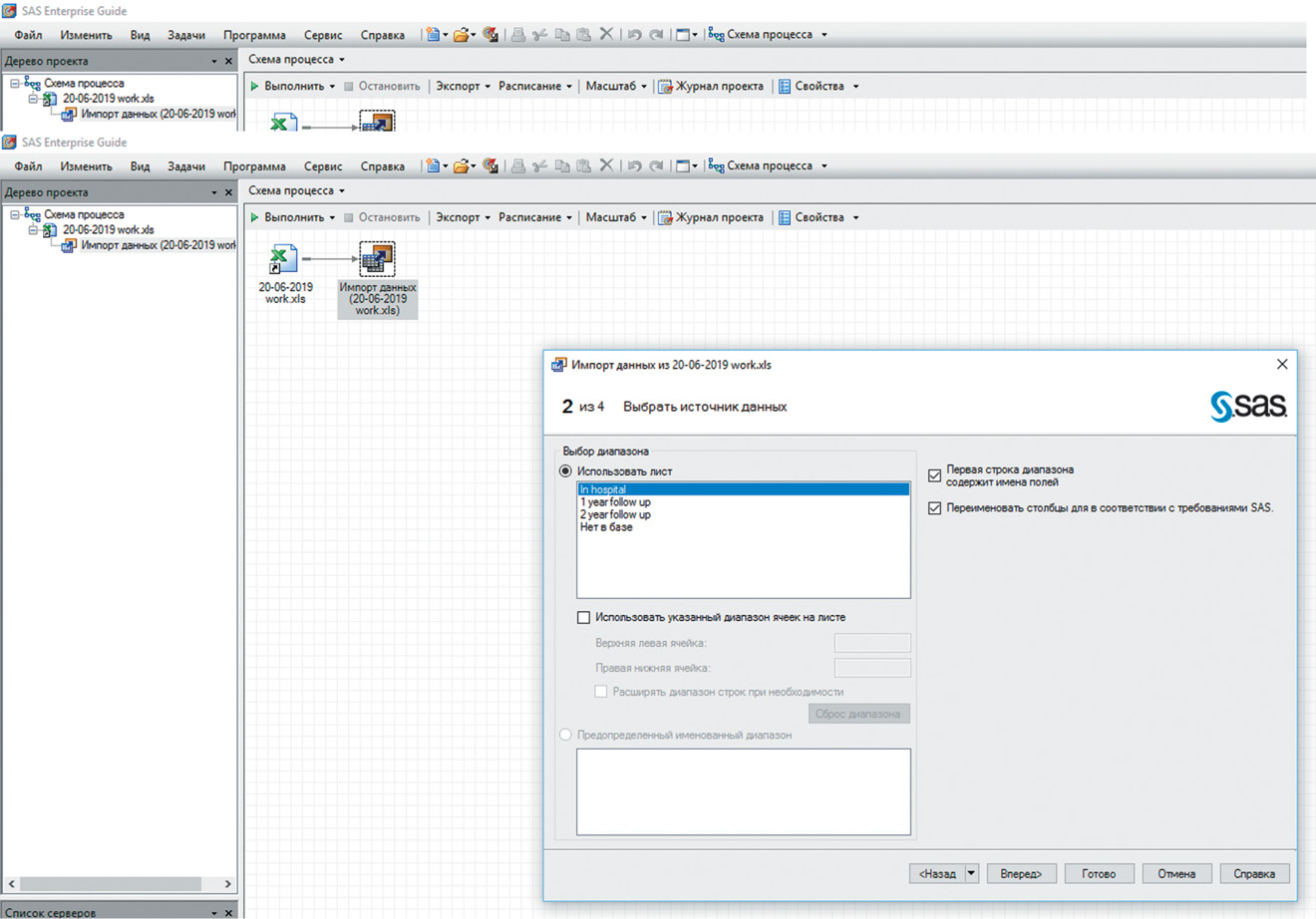Screen dimensions: 1316x919
Task: Close the Импорт данных dialog with the X
Action: (1282, 365)
